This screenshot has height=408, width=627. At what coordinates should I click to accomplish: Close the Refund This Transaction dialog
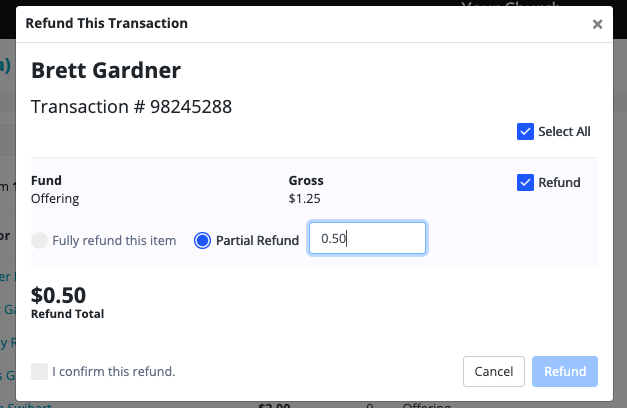pyautogui.click(x=597, y=24)
